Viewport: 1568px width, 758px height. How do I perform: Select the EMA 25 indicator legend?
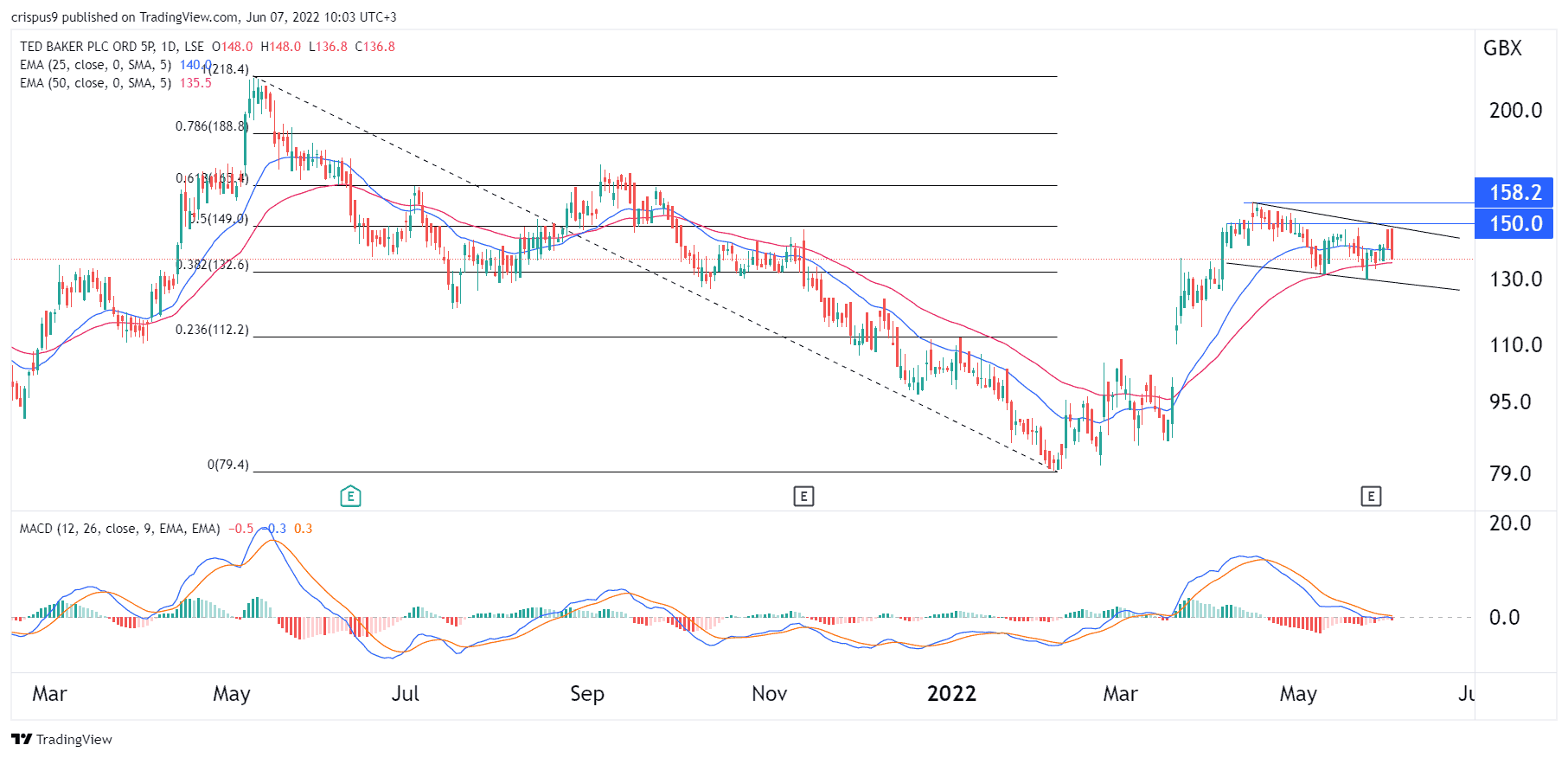coord(95,65)
